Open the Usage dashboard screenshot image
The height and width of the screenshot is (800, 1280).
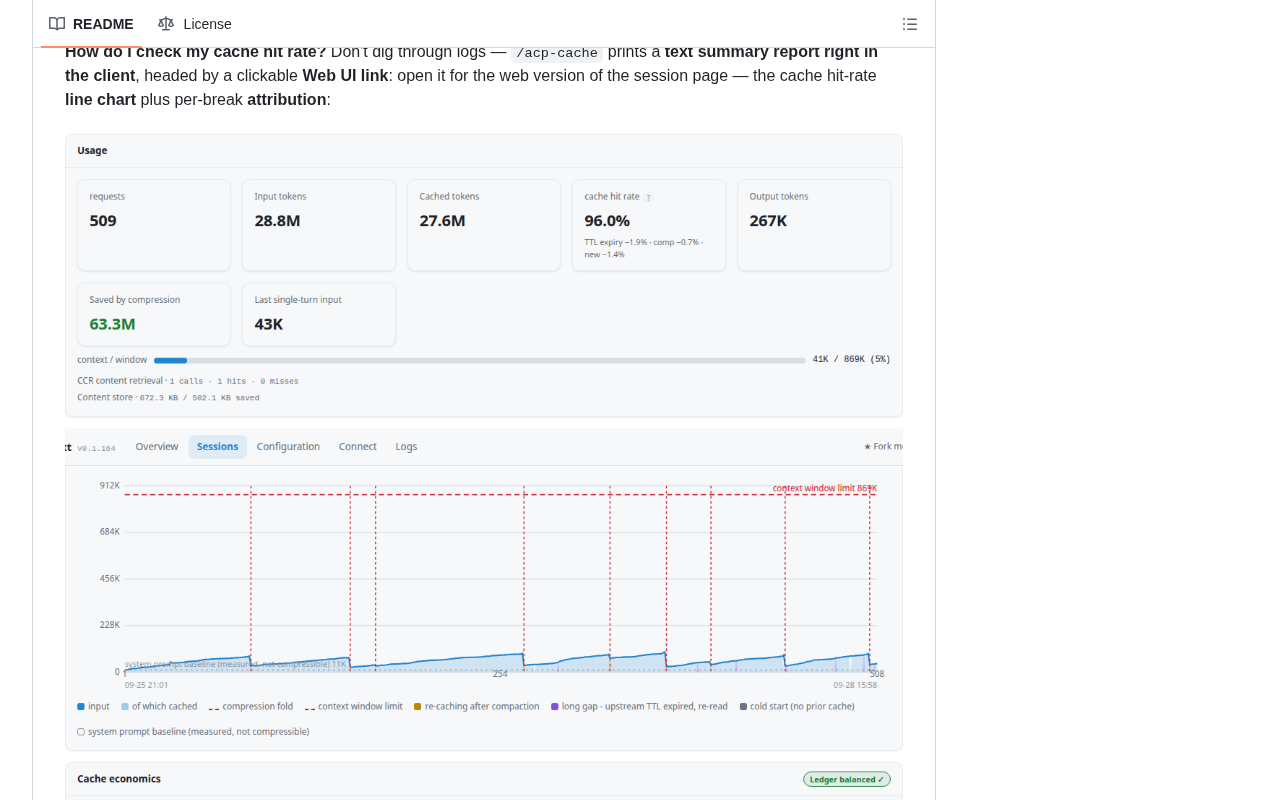pyautogui.click(x=484, y=276)
